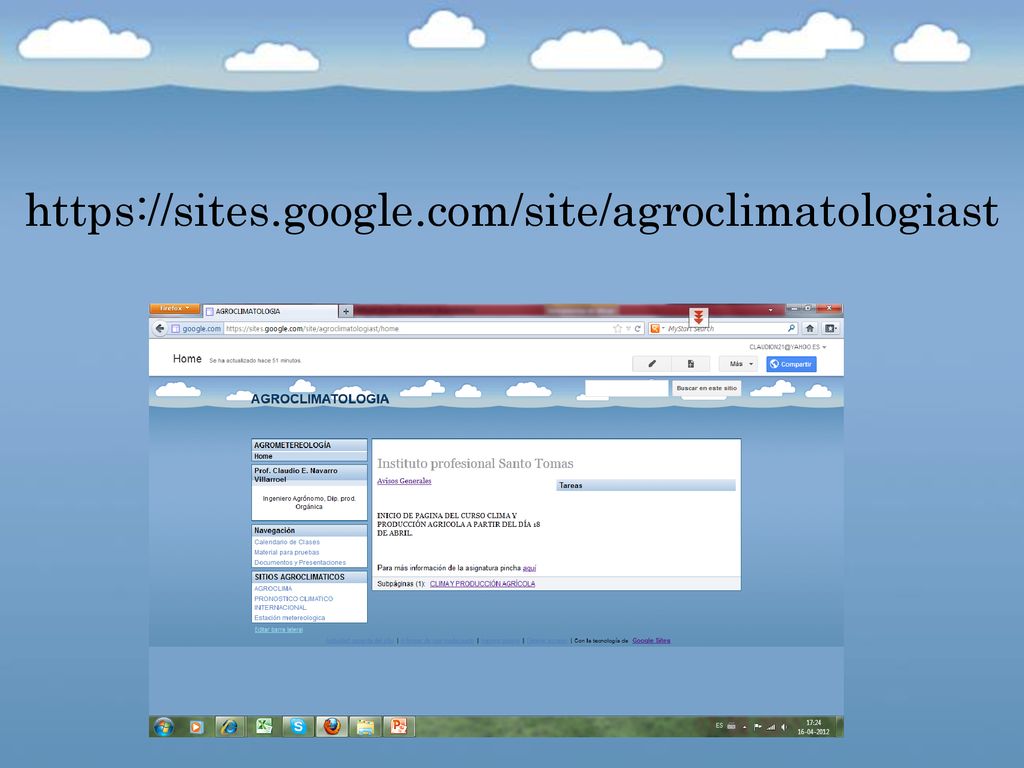Click the site search text box
Viewport: 1024px width, 768px height.
(626, 388)
